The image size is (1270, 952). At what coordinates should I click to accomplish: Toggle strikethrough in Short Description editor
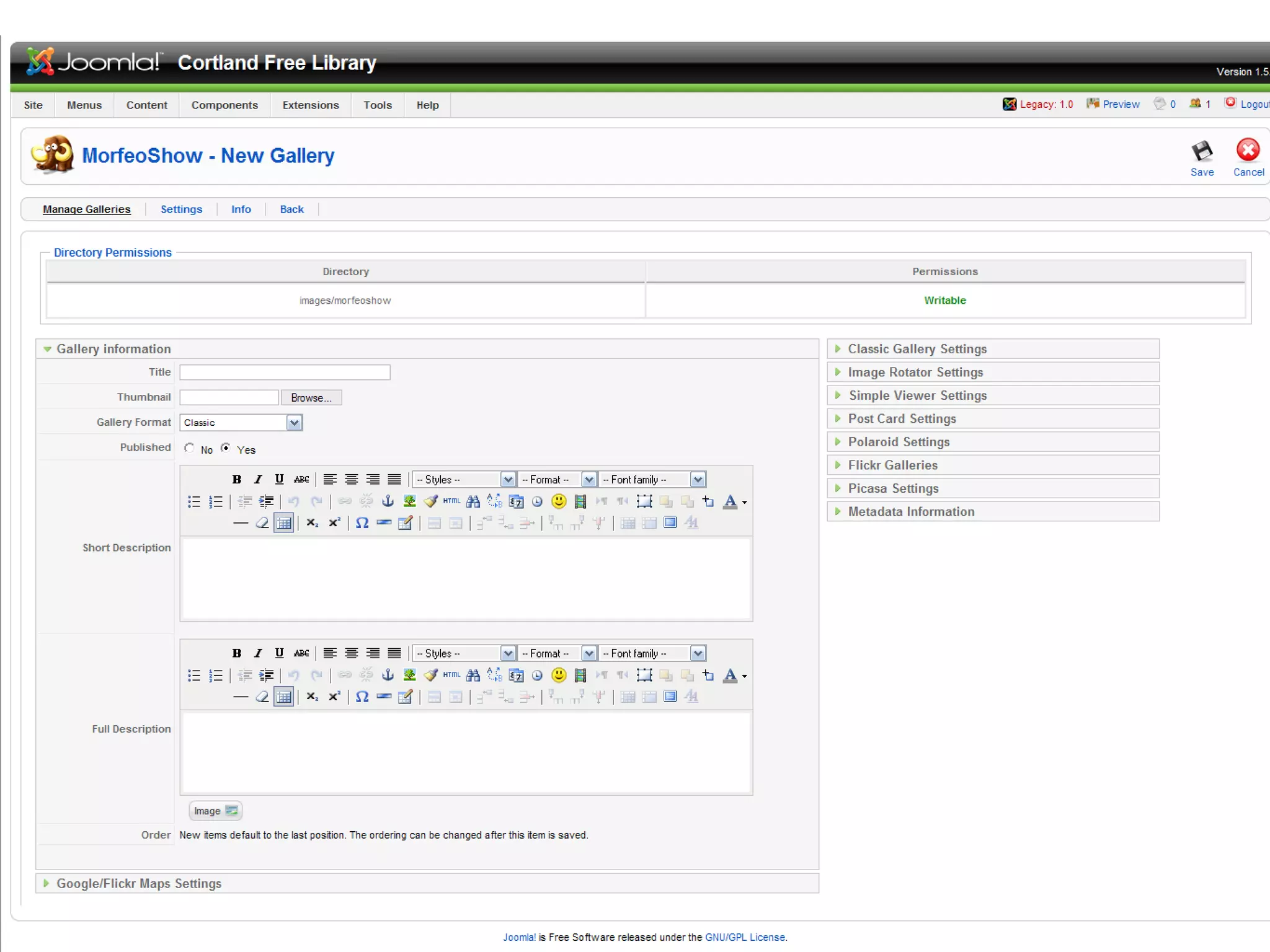click(x=301, y=479)
